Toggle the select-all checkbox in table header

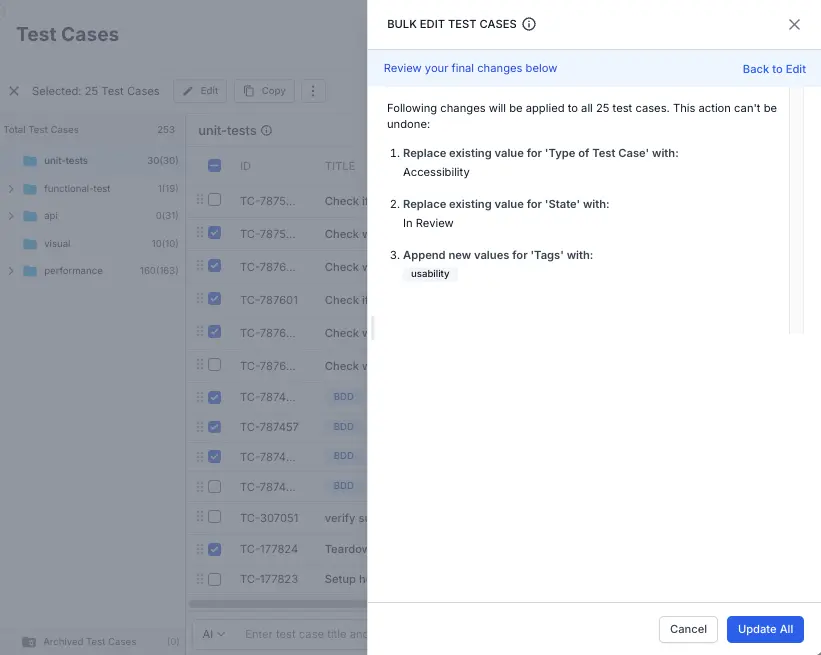point(214,166)
